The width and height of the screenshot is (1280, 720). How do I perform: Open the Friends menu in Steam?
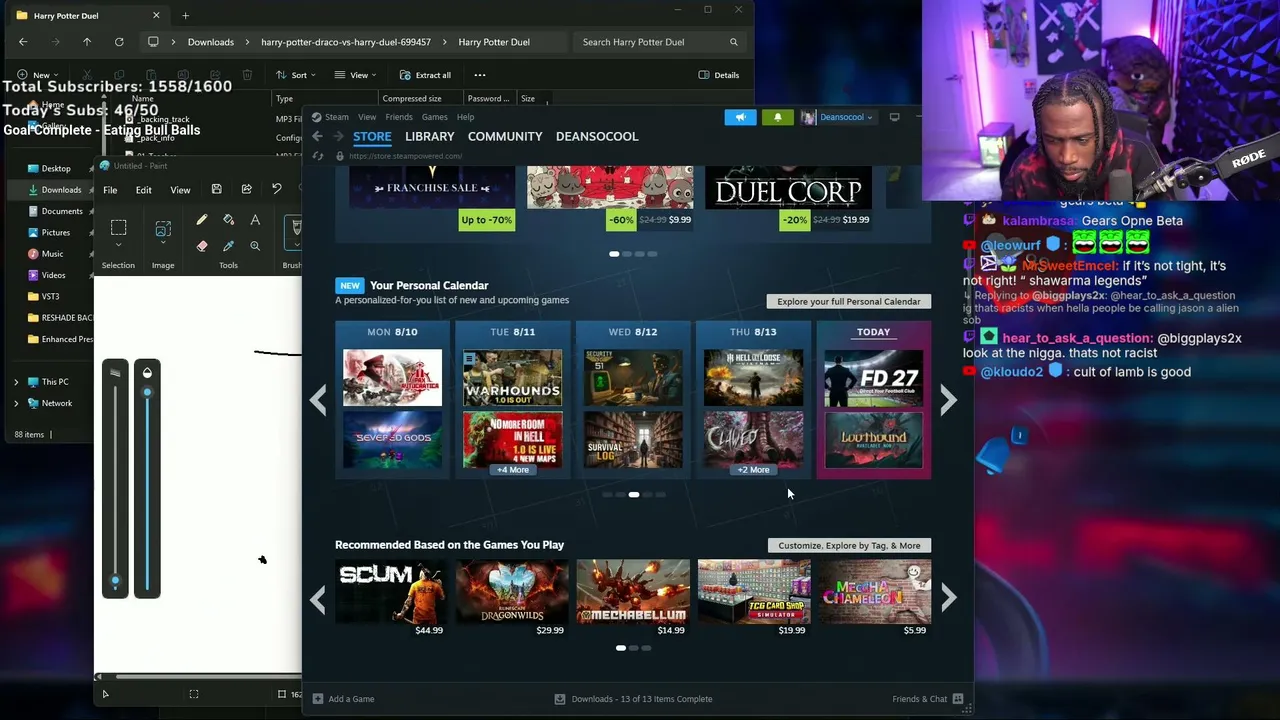(399, 117)
